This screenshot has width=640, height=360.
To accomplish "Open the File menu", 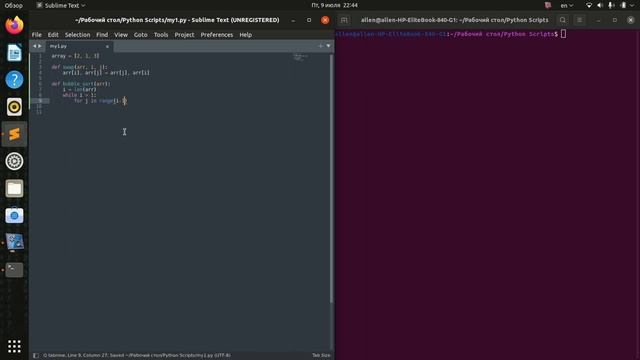I will (37, 35).
